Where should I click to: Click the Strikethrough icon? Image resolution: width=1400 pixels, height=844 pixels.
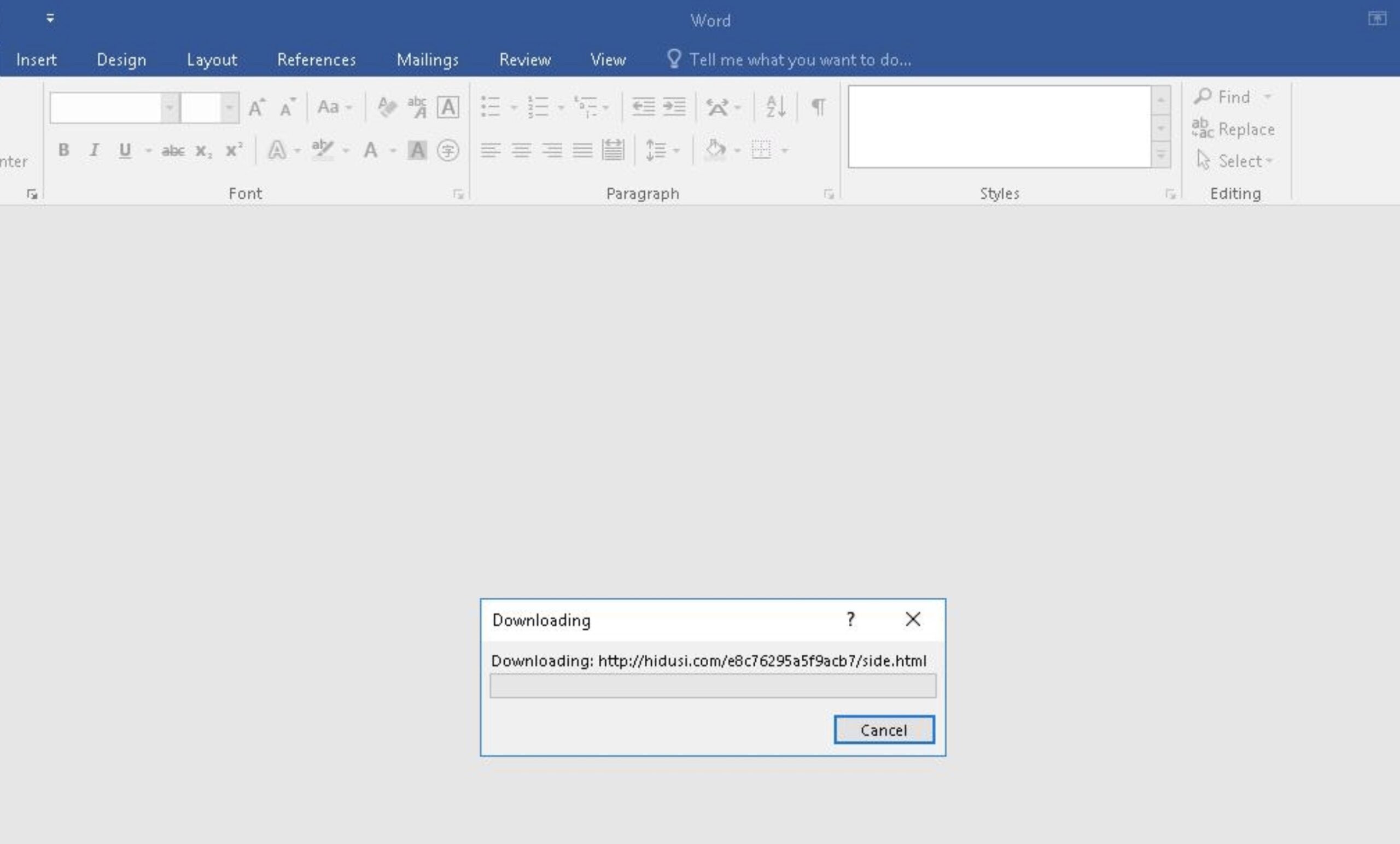point(173,150)
